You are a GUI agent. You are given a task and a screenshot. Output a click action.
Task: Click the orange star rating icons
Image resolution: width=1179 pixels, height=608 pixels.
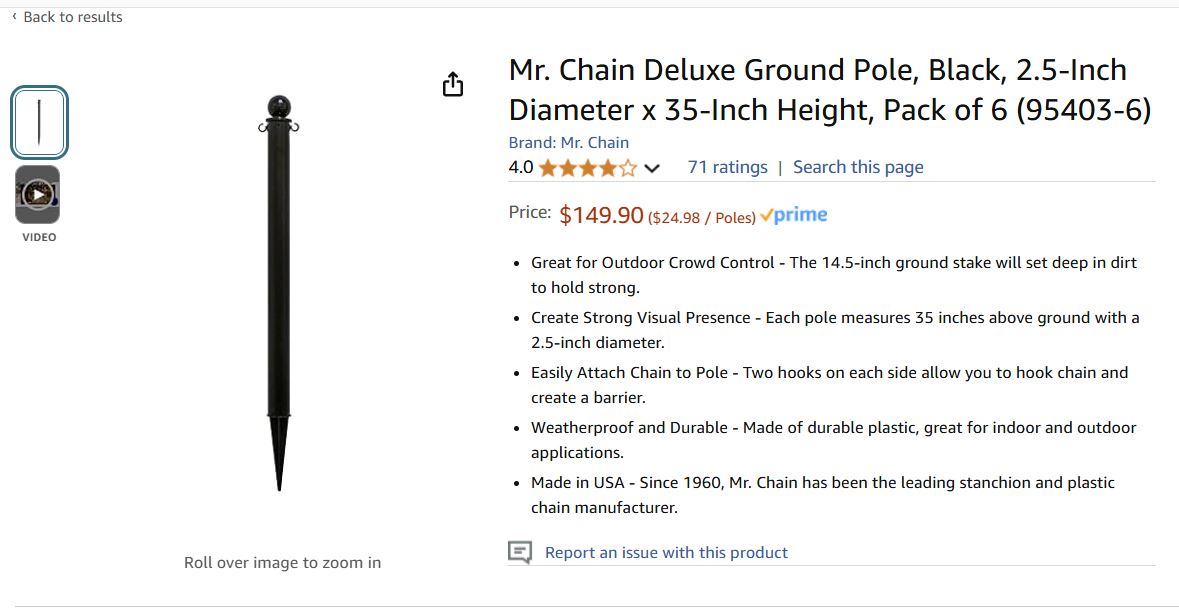pos(587,168)
